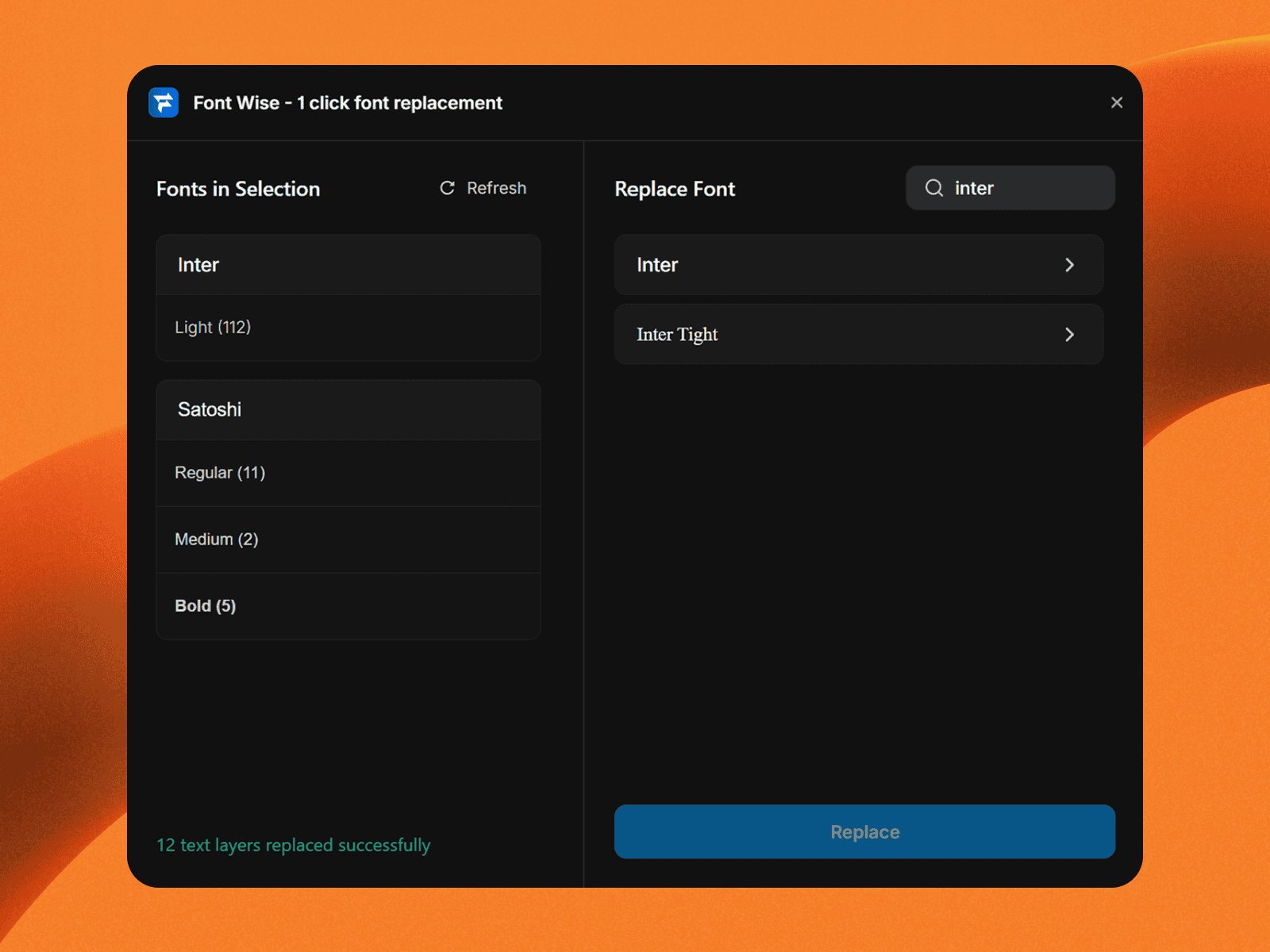Click the magnifier icon in the search bar
1270x952 pixels.
[x=935, y=188]
